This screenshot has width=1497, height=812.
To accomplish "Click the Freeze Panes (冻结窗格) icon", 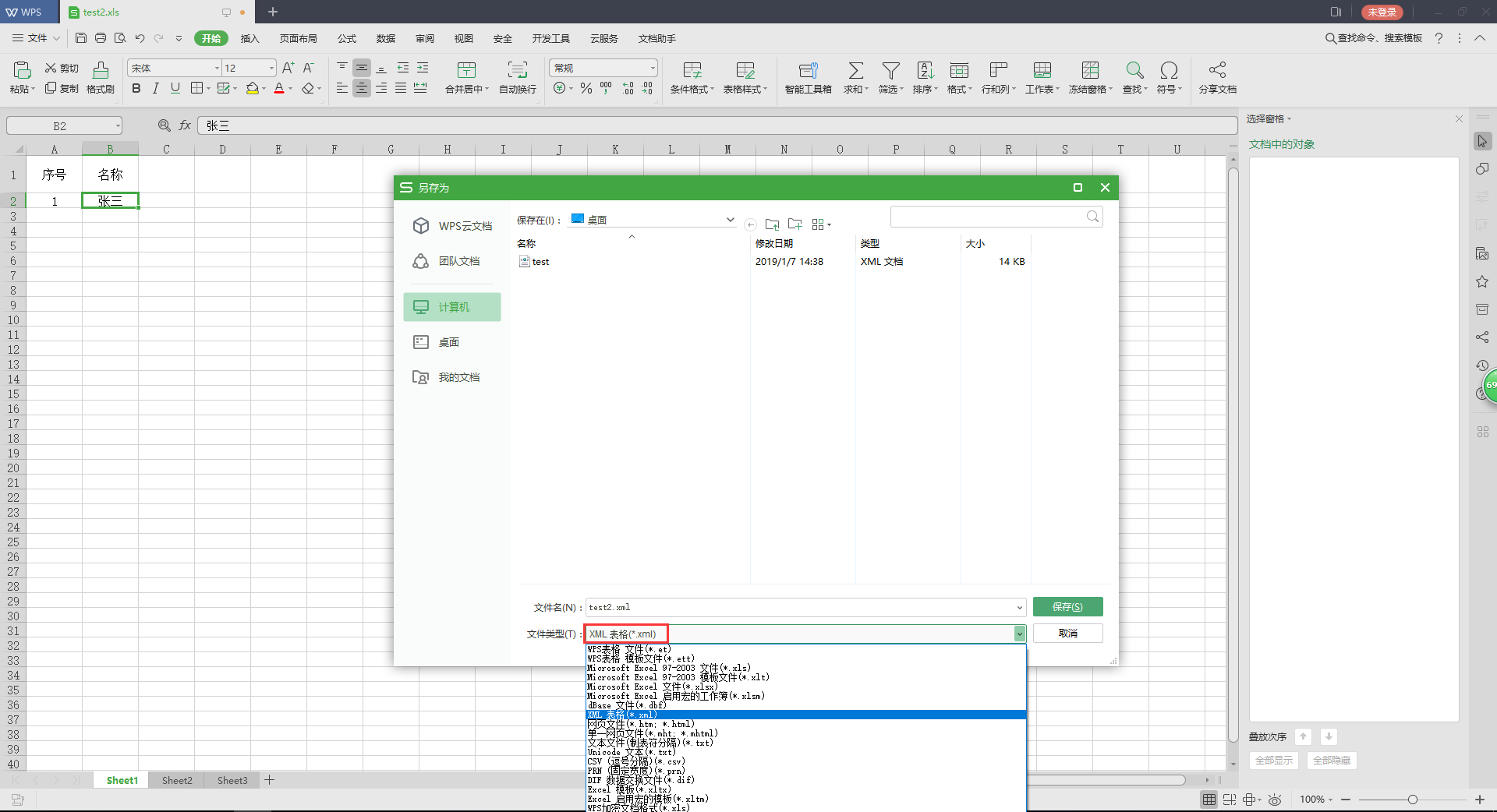I will click(1090, 70).
